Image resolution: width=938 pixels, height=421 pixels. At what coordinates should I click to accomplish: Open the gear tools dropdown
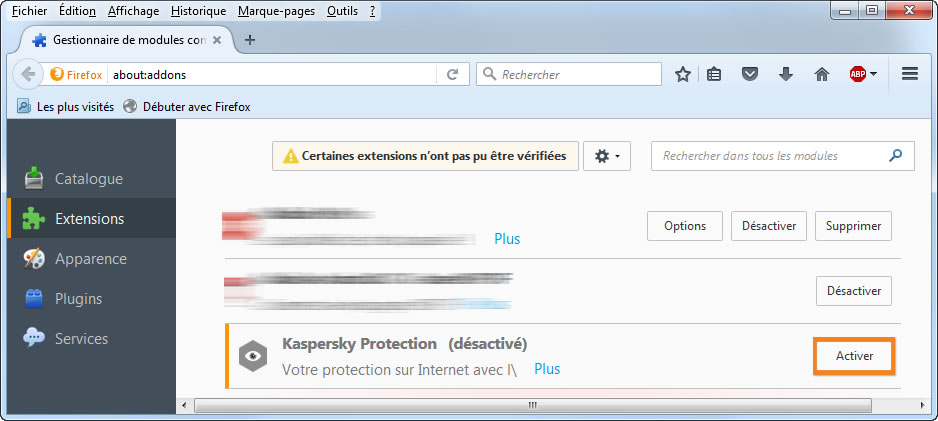(x=607, y=156)
